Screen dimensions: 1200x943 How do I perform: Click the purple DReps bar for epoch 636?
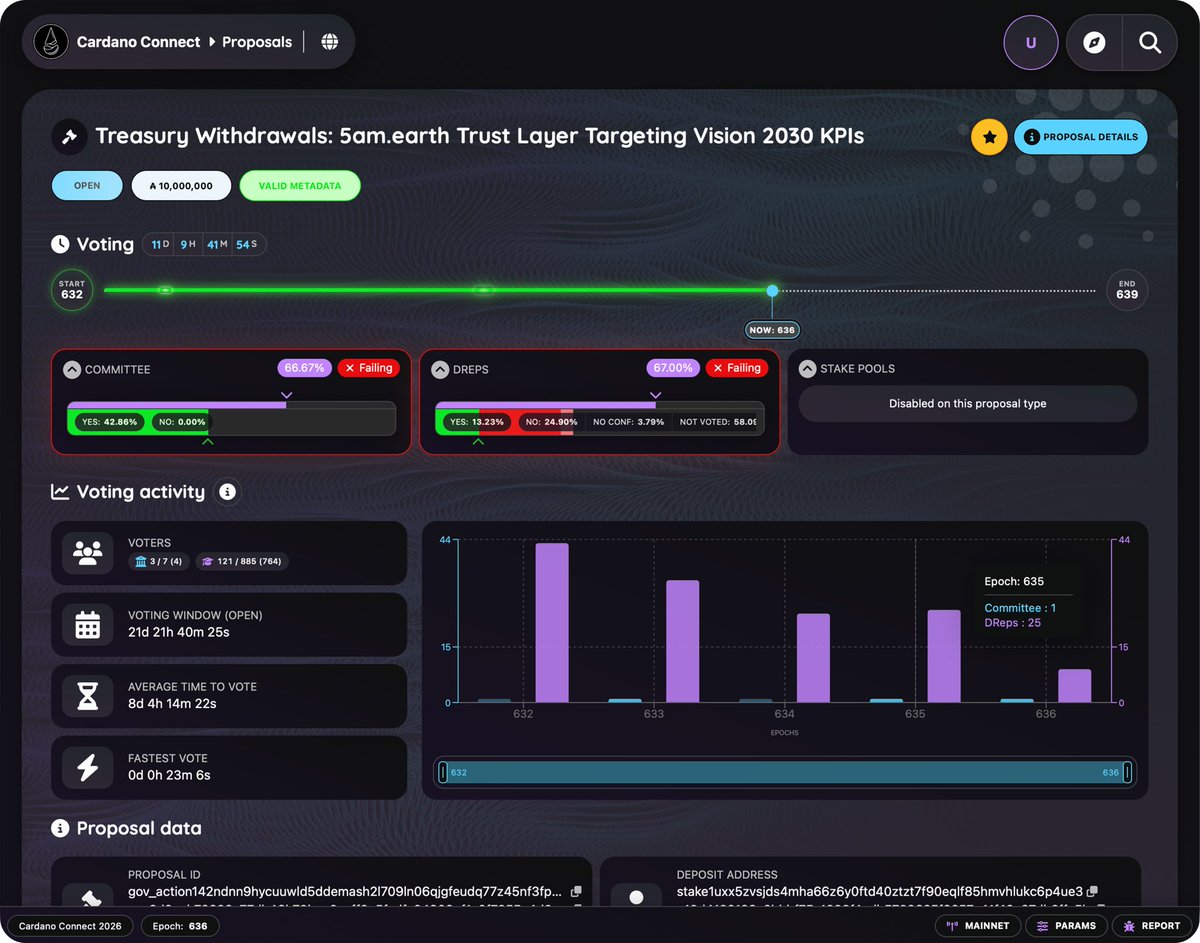(x=1075, y=686)
